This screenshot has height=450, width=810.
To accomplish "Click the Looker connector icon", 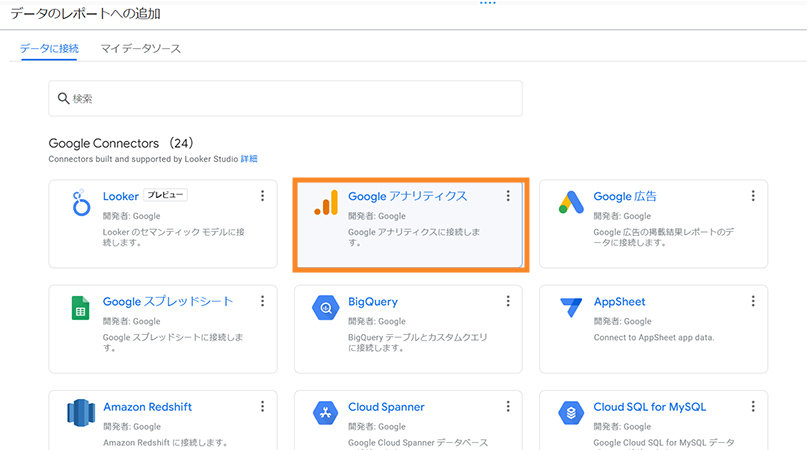I will (x=81, y=203).
